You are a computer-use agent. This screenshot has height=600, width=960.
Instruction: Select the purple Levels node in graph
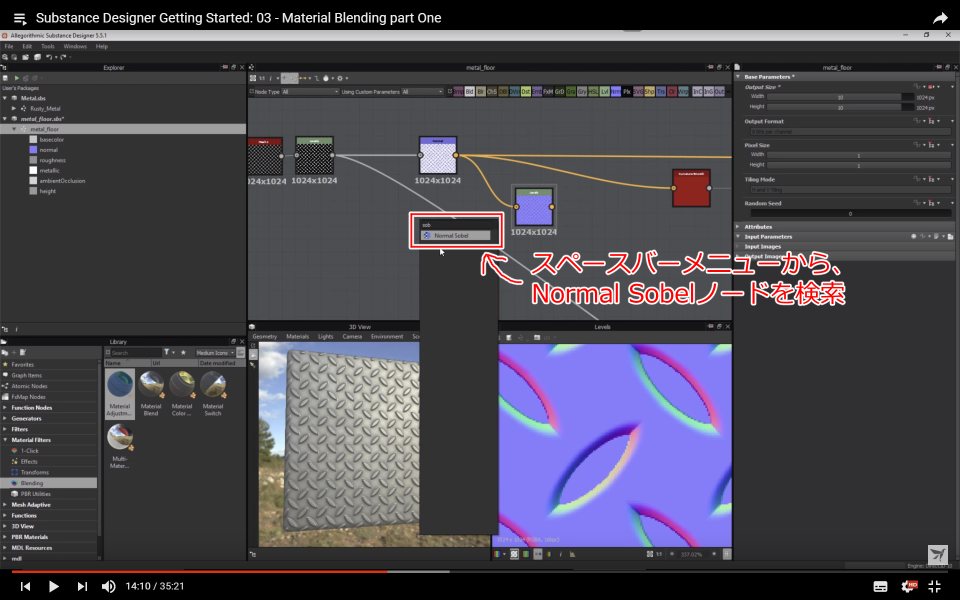point(534,207)
